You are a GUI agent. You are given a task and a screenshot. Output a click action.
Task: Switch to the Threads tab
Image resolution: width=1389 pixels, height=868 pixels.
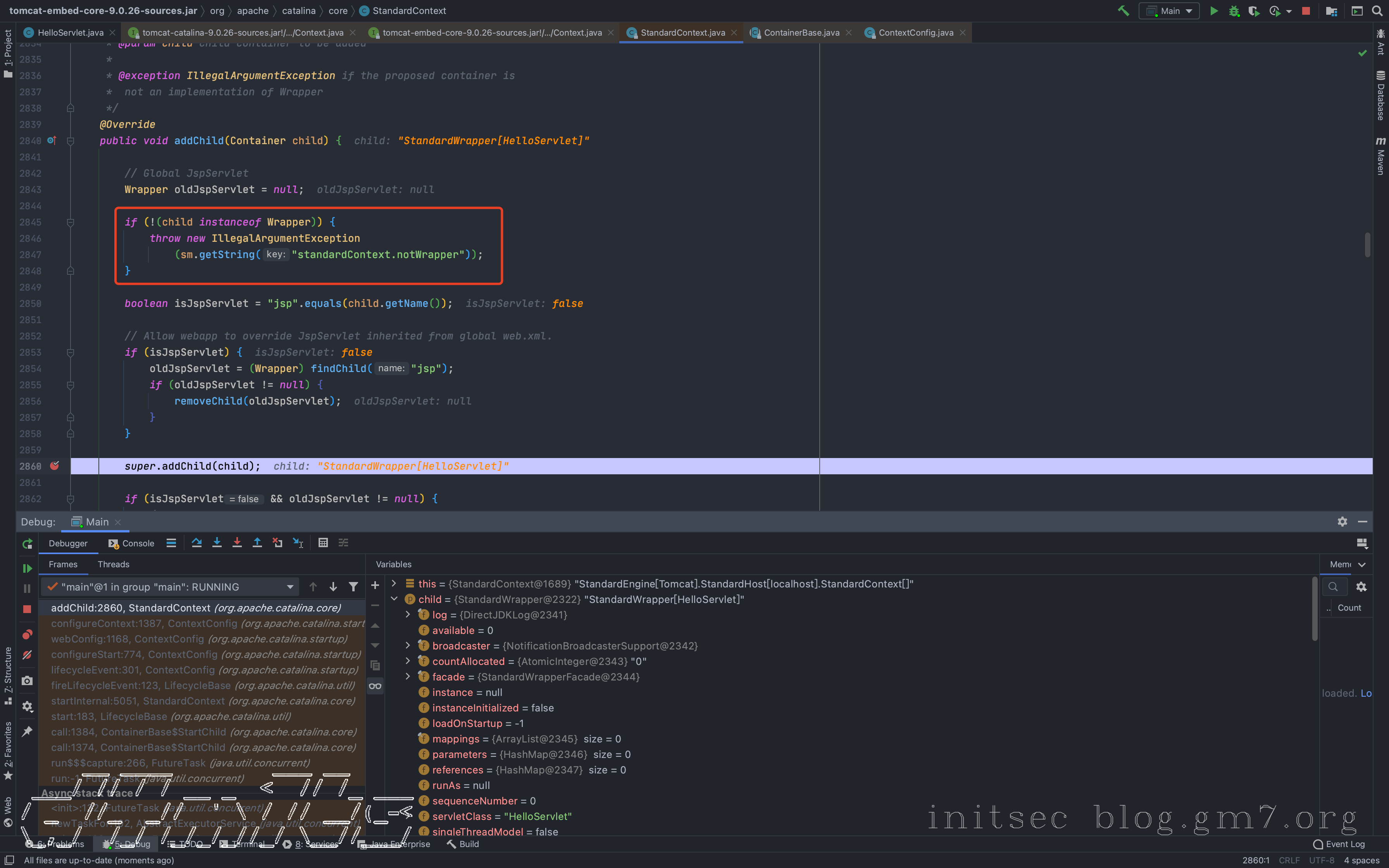(113, 564)
